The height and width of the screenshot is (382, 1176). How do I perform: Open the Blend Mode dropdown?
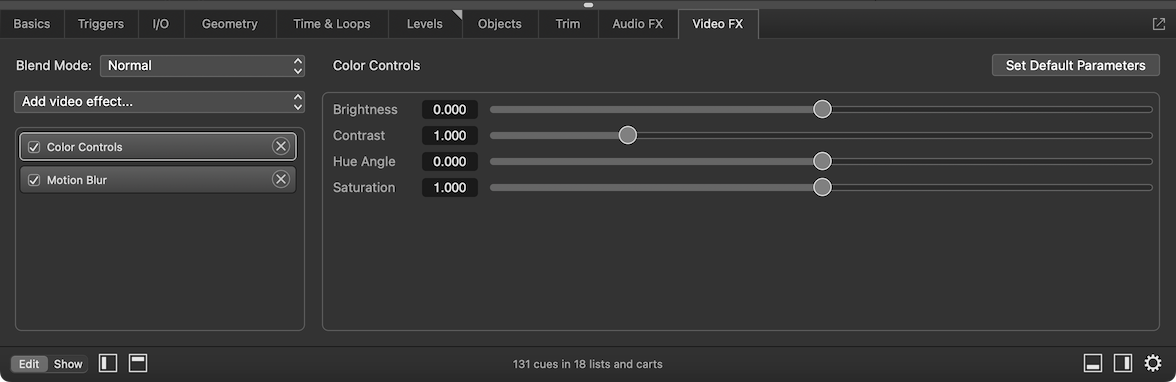click(202, 65)
